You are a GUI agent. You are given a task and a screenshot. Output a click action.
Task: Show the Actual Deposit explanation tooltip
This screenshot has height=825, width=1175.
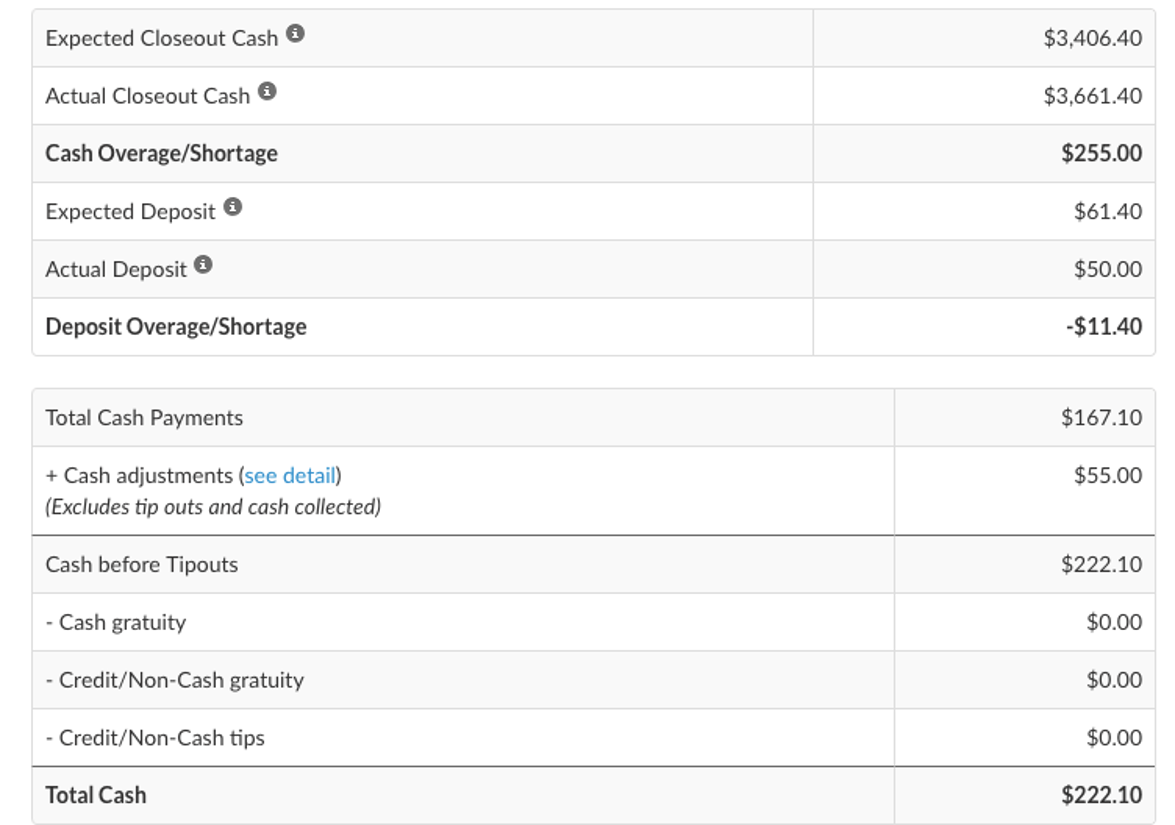coord(204,265)
